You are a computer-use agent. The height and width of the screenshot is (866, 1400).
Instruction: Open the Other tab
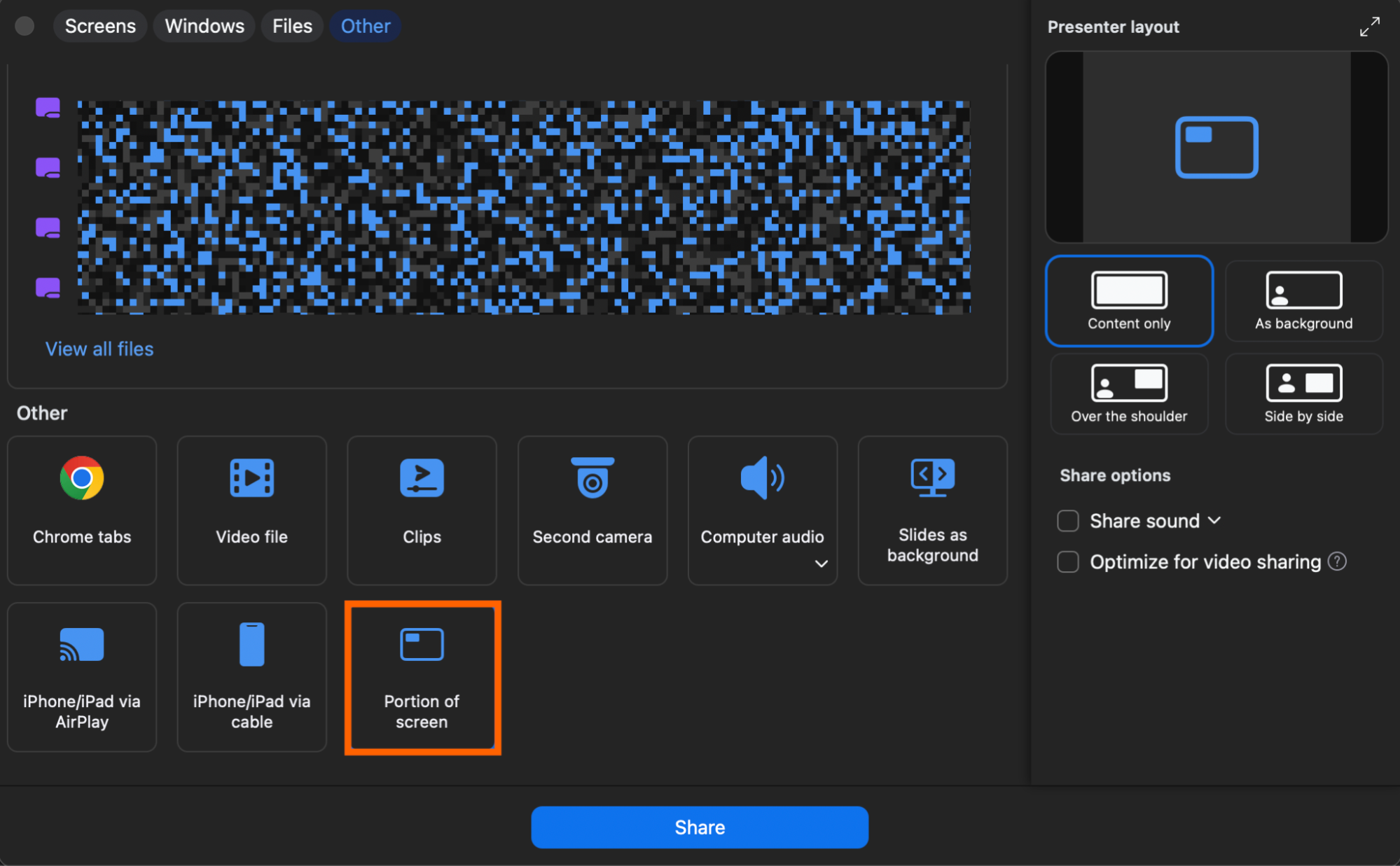(x=366, y=26)
